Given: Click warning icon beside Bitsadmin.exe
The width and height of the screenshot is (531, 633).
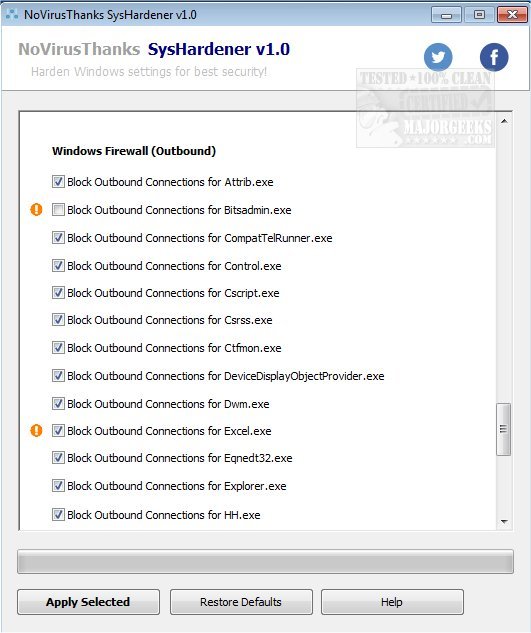Looking at the screenshot, I should click(36, 210).
